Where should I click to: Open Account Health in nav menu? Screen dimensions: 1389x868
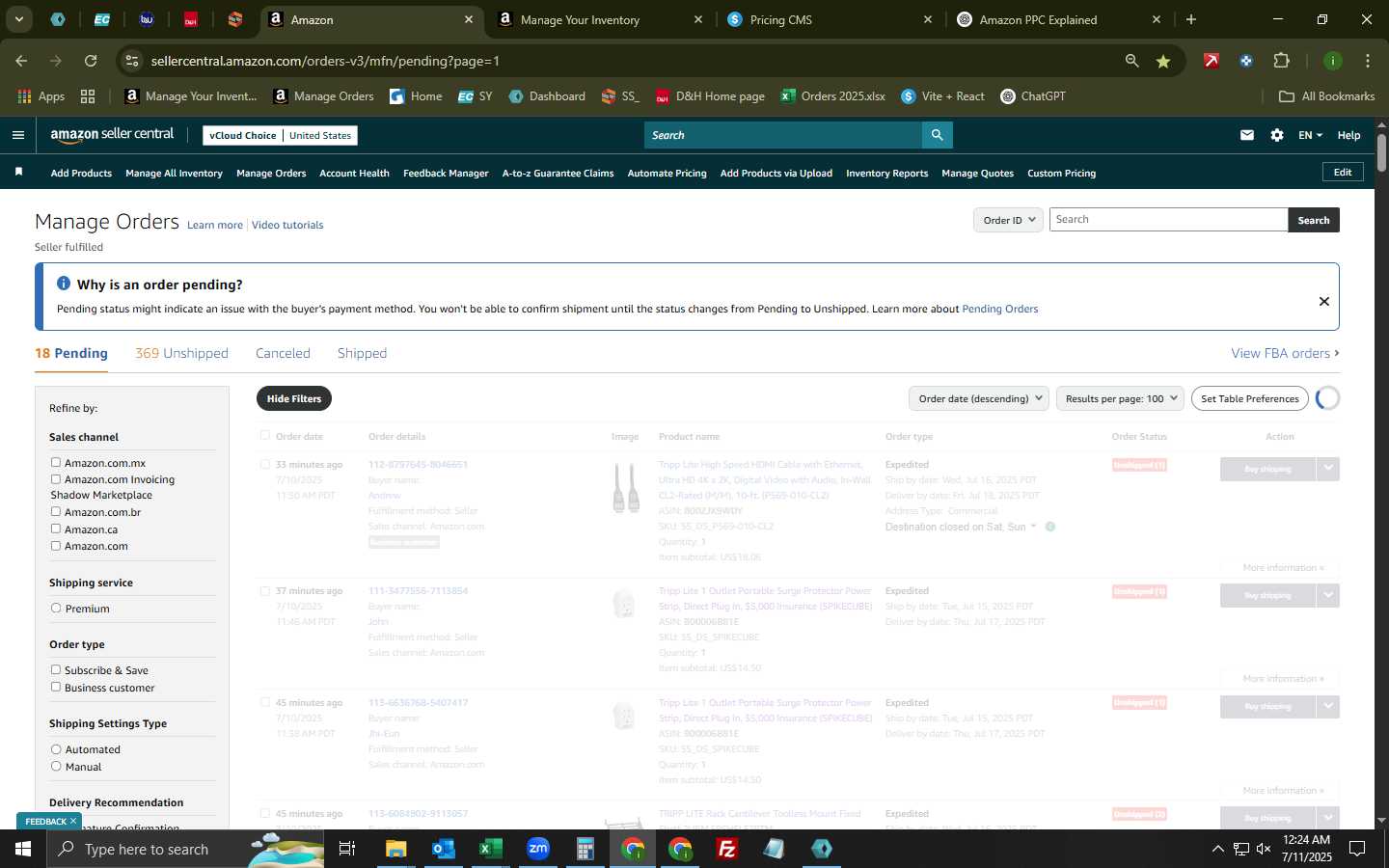click(354, 174)
